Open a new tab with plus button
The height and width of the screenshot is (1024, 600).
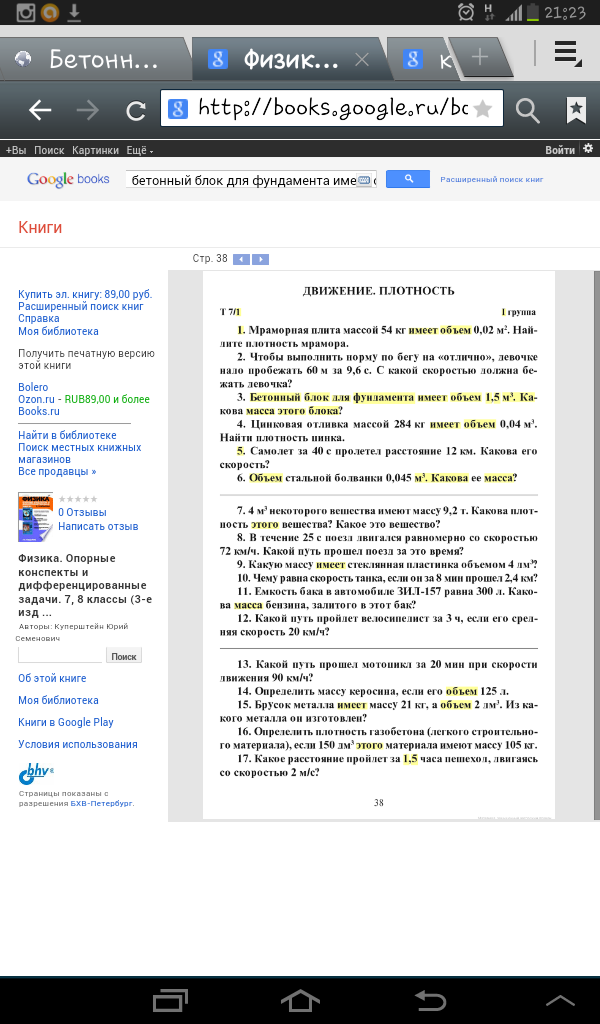(x=480, y=57)
